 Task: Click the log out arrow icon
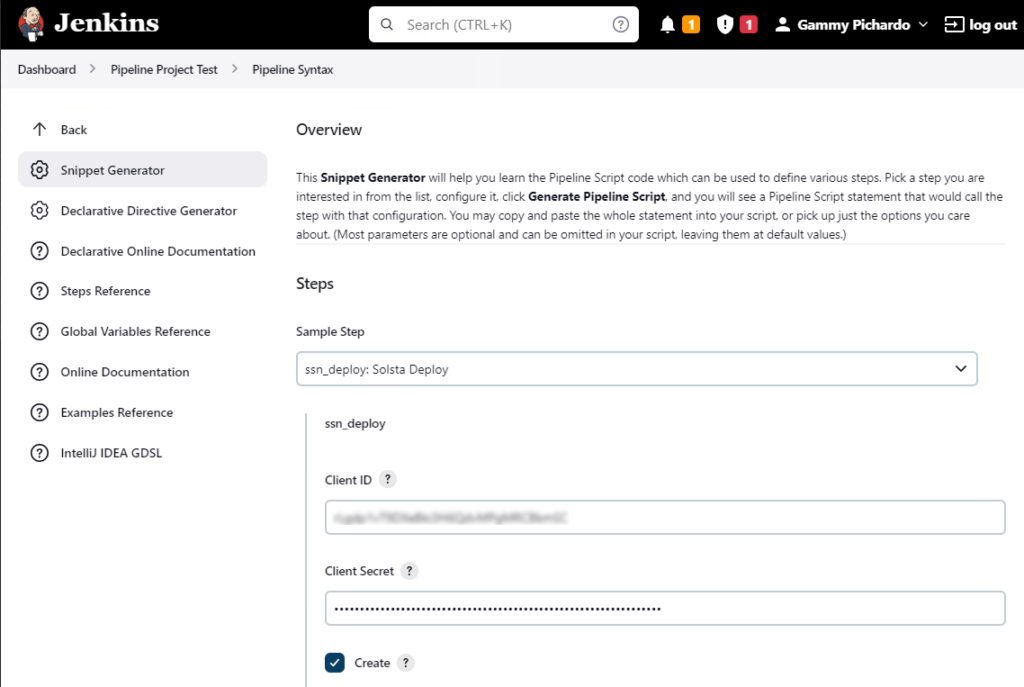tap(954, 25)
